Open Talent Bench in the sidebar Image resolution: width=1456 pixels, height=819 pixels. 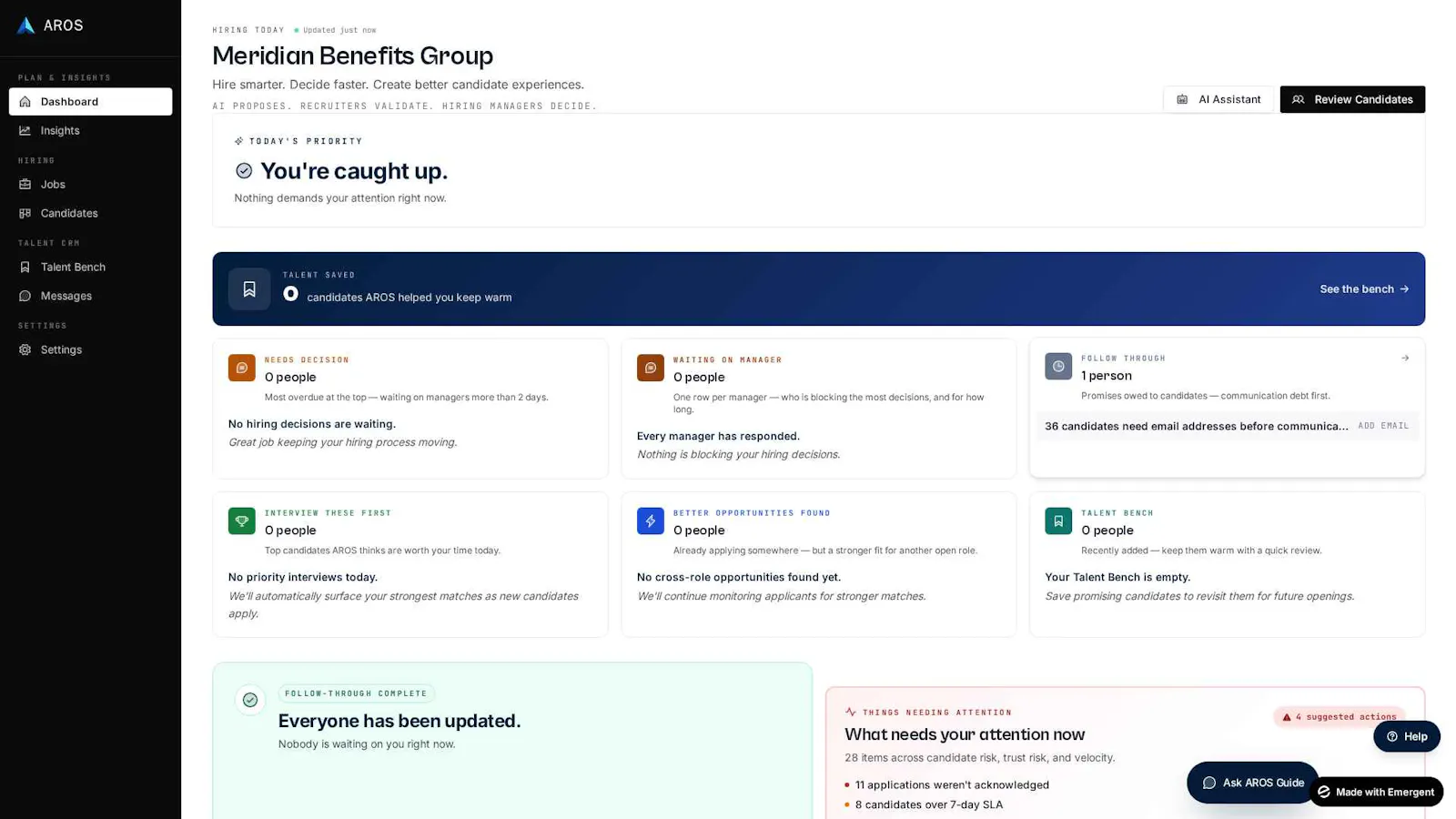coord(90,267)
